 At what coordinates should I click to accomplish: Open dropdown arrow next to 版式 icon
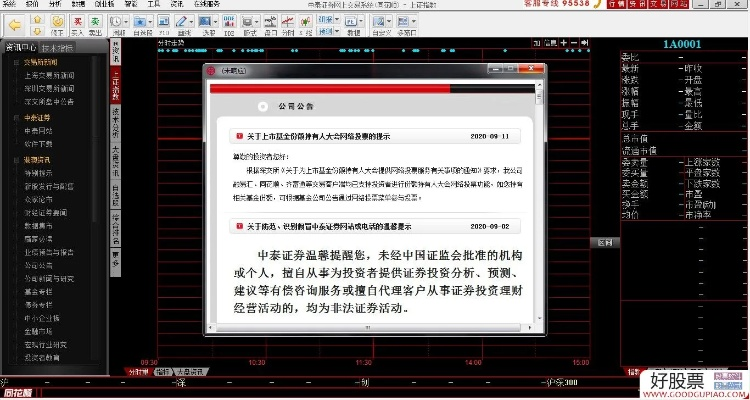click(258, 22)
